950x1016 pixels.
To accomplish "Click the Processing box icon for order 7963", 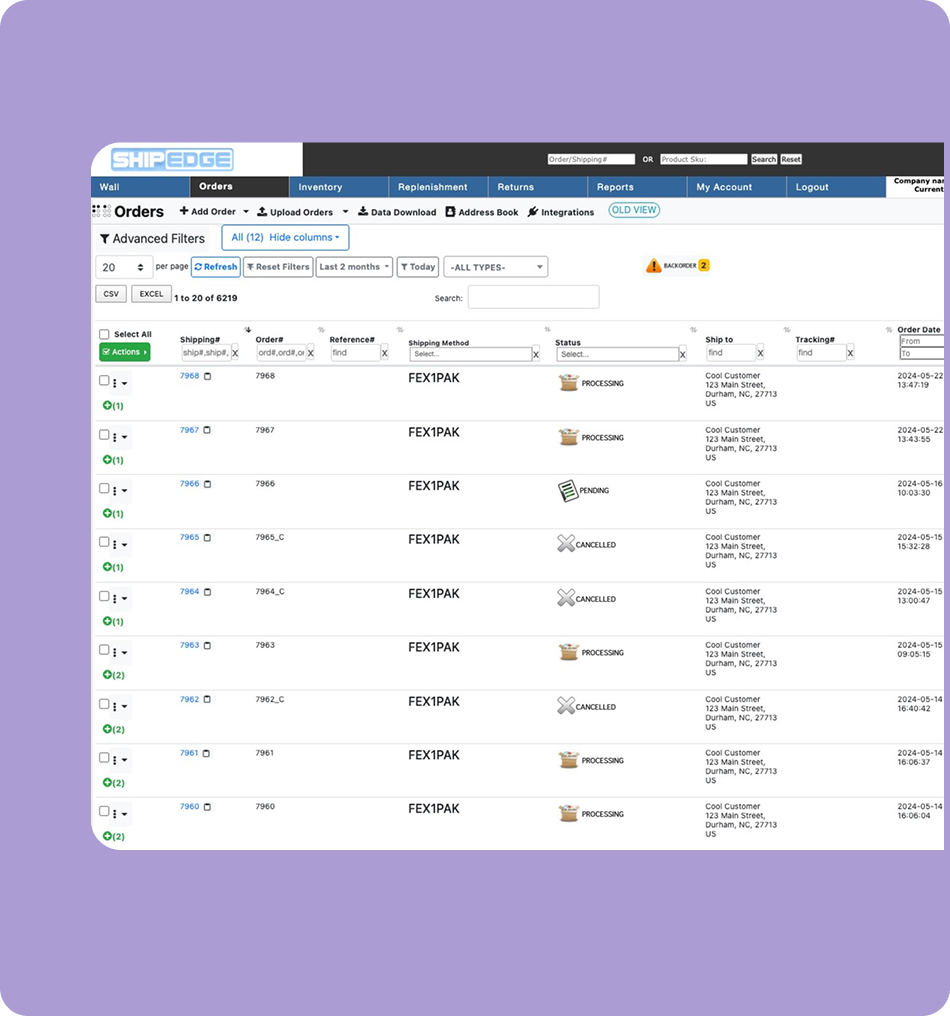I will click(x=568, y=653).
